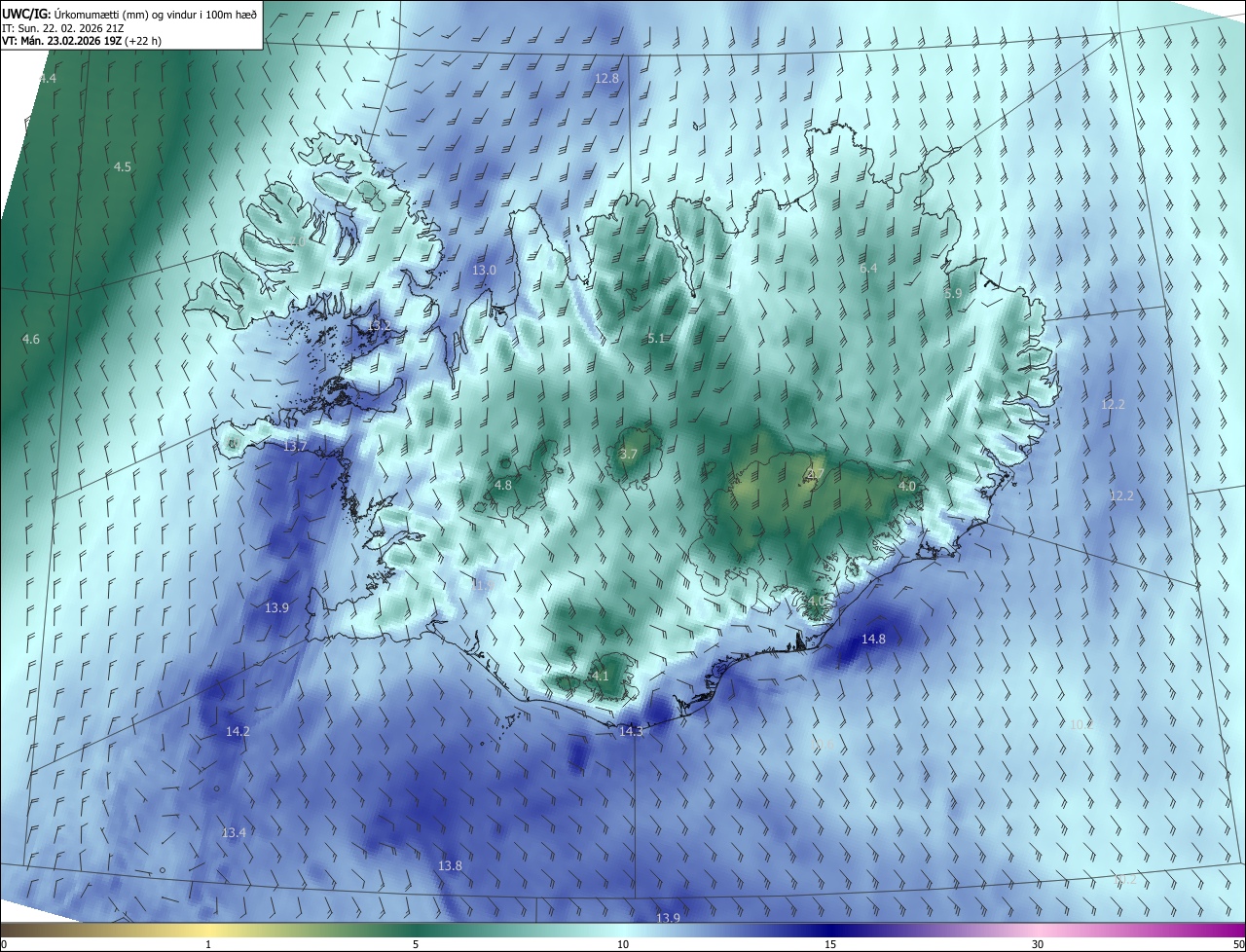Click the title "UWC/IG: Úrkomumætti (mm) og vindur í 100m hæð"
Viewport: 1246px width, 952px height.
(x=128, y=14)
